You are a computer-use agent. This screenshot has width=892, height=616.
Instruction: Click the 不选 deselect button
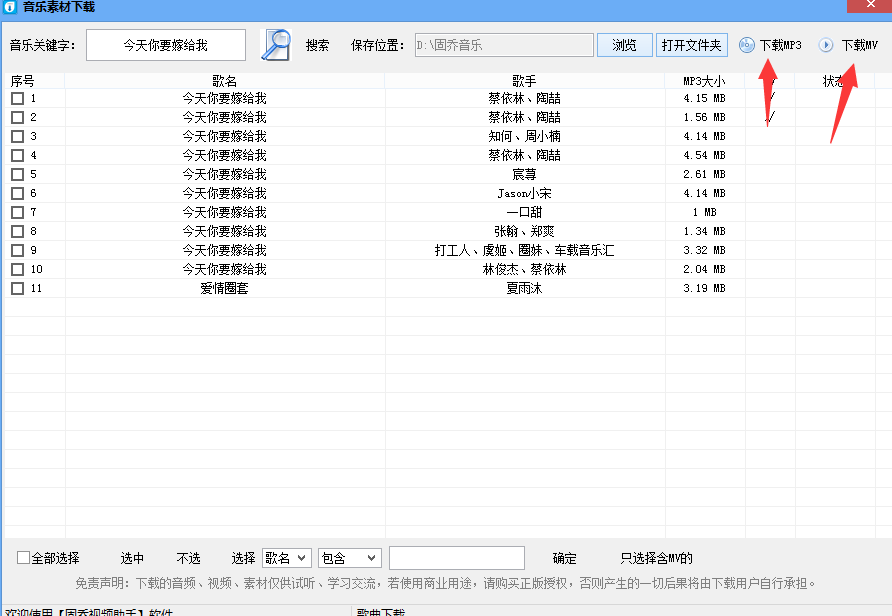point(188,557)
